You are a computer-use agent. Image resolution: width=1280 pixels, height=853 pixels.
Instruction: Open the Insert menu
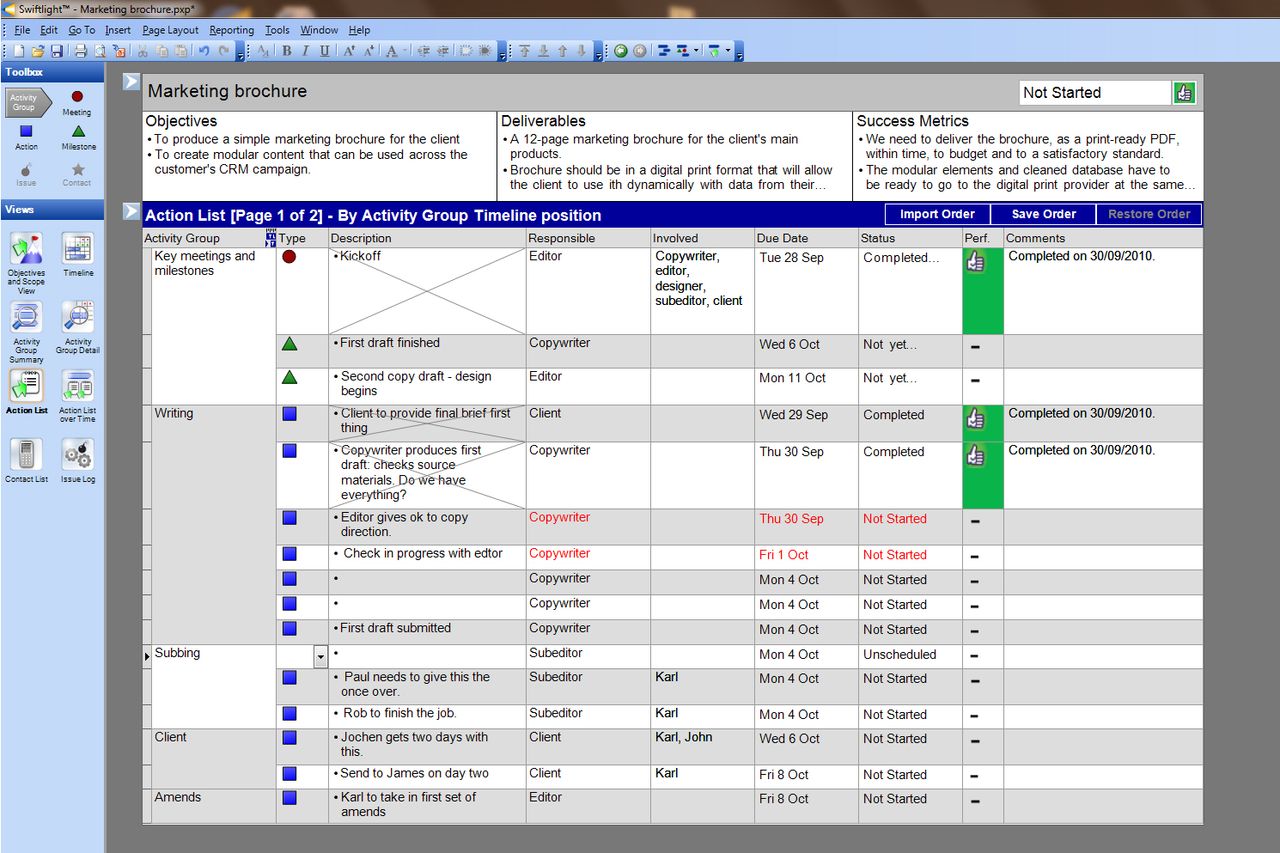118,30
